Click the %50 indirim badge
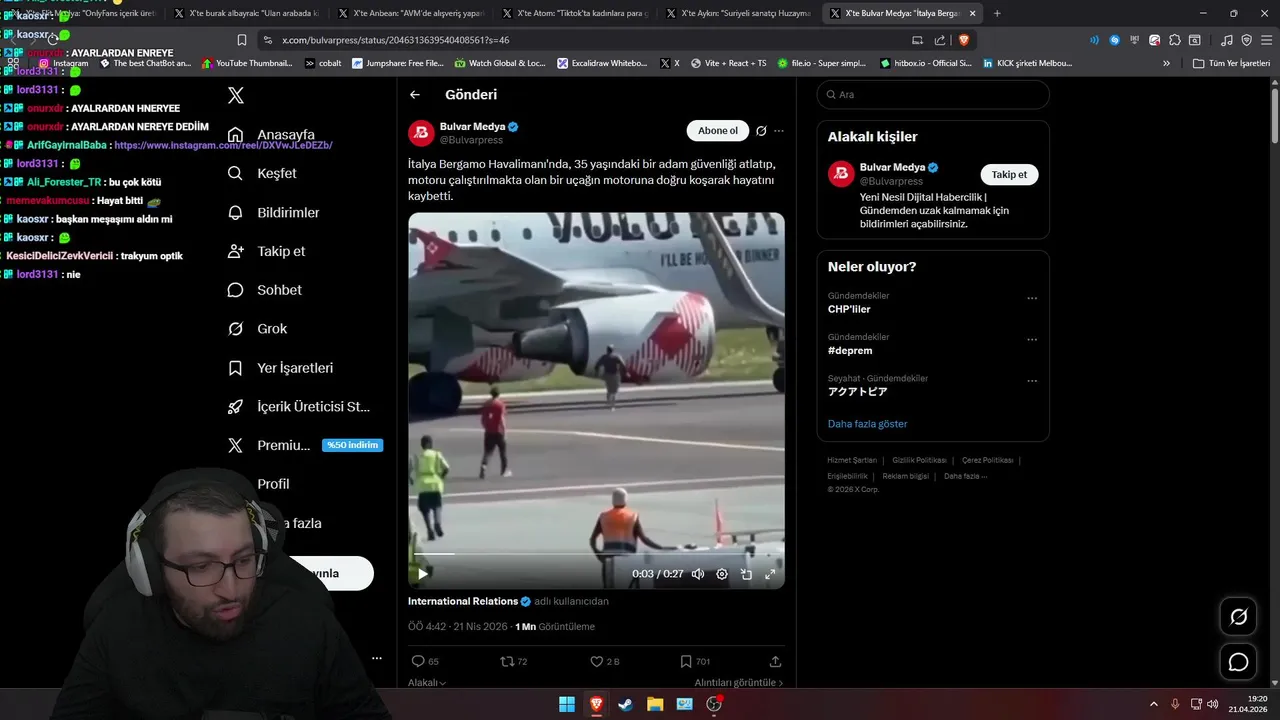1280x720 pixels. click(352, 445)
